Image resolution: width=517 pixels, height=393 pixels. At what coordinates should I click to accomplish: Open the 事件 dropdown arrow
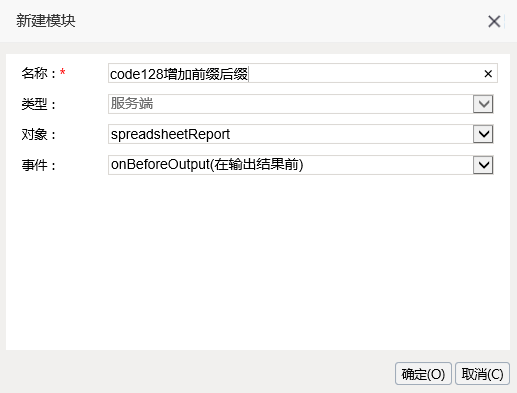pos(483,165)
